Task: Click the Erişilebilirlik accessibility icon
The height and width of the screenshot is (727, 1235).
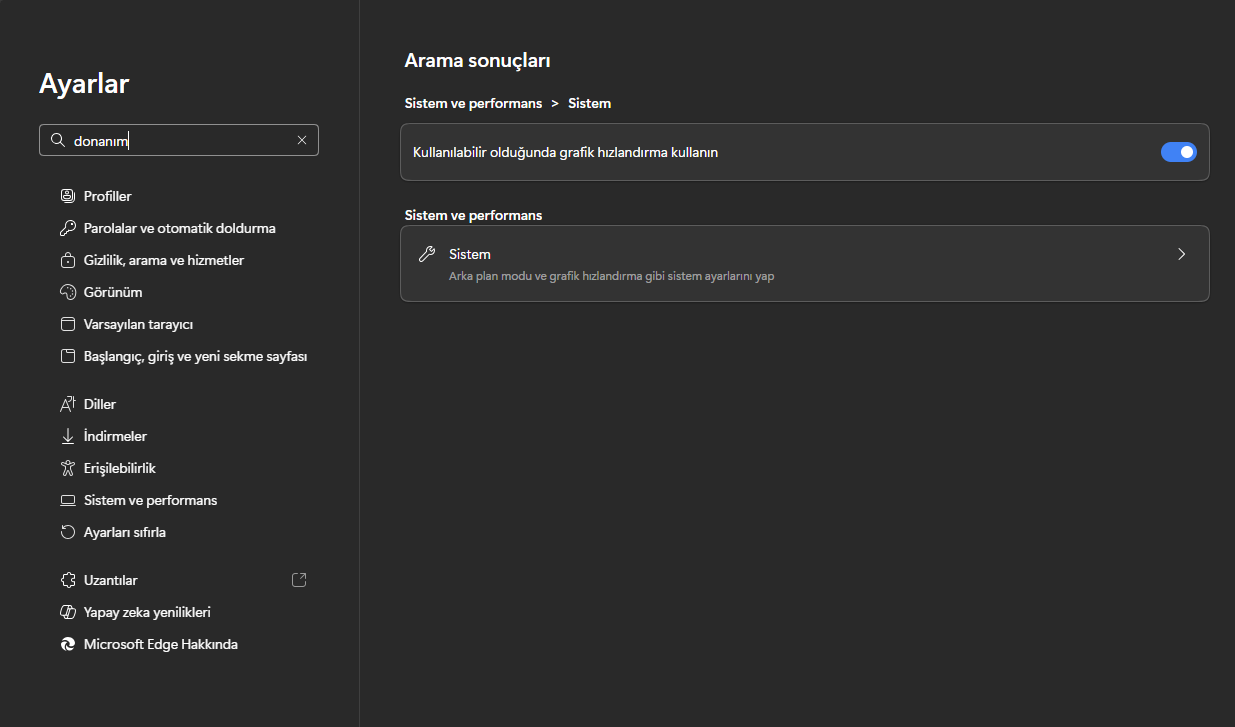Action: (x=68, y=468)
